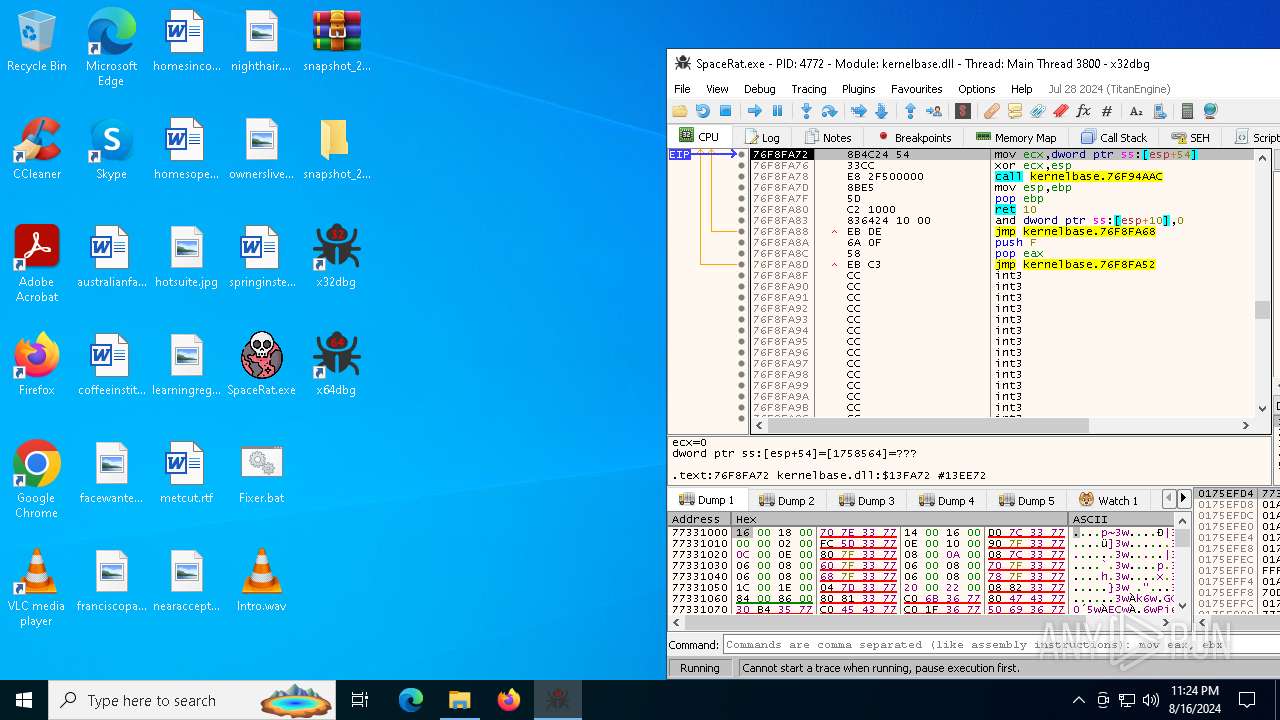Show hidden tray icons chevron
1280x720 pixels.
[1078, 700]
